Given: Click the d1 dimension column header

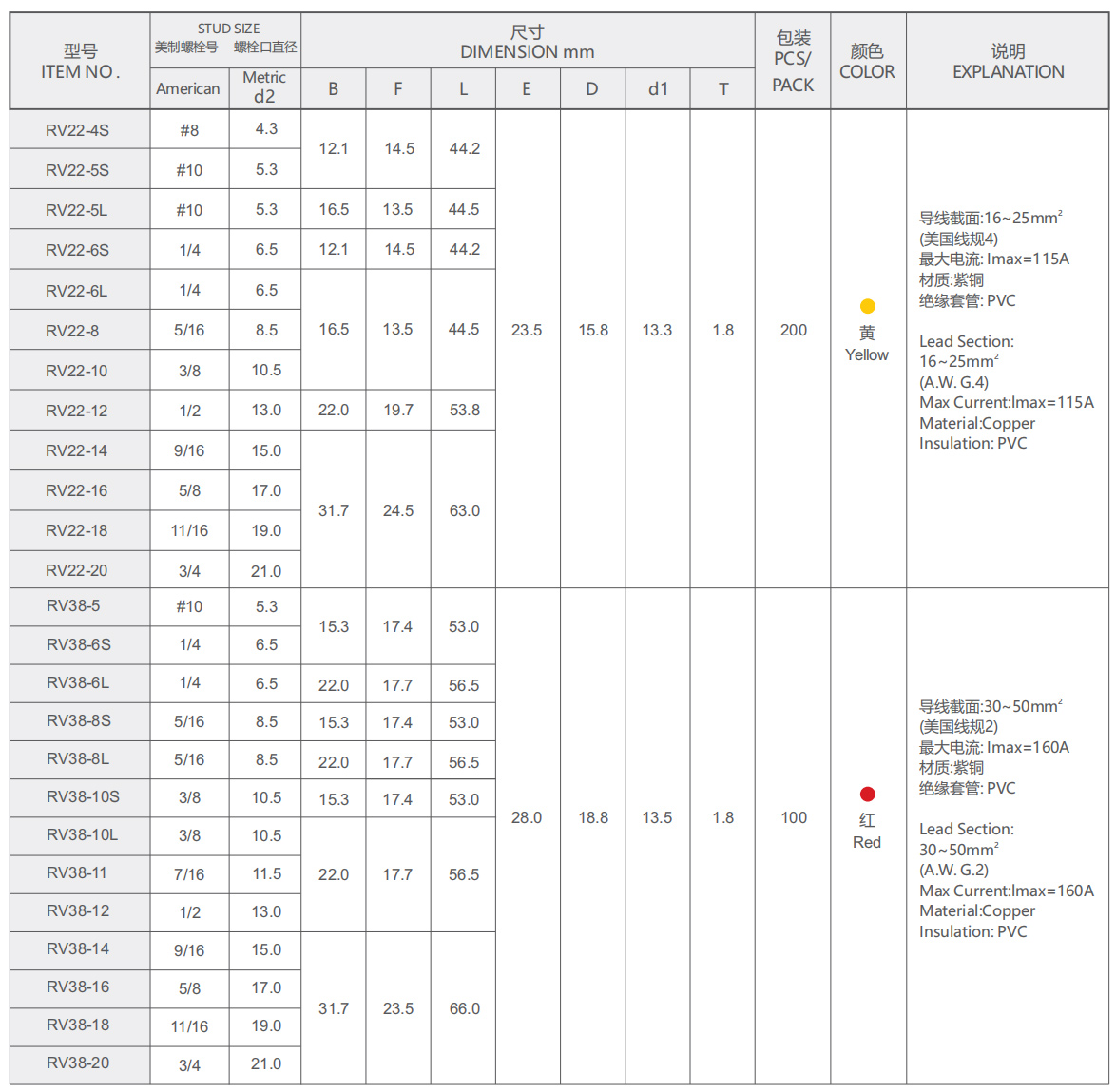Looking at the screenshot, I should click(x=659, y=89).
